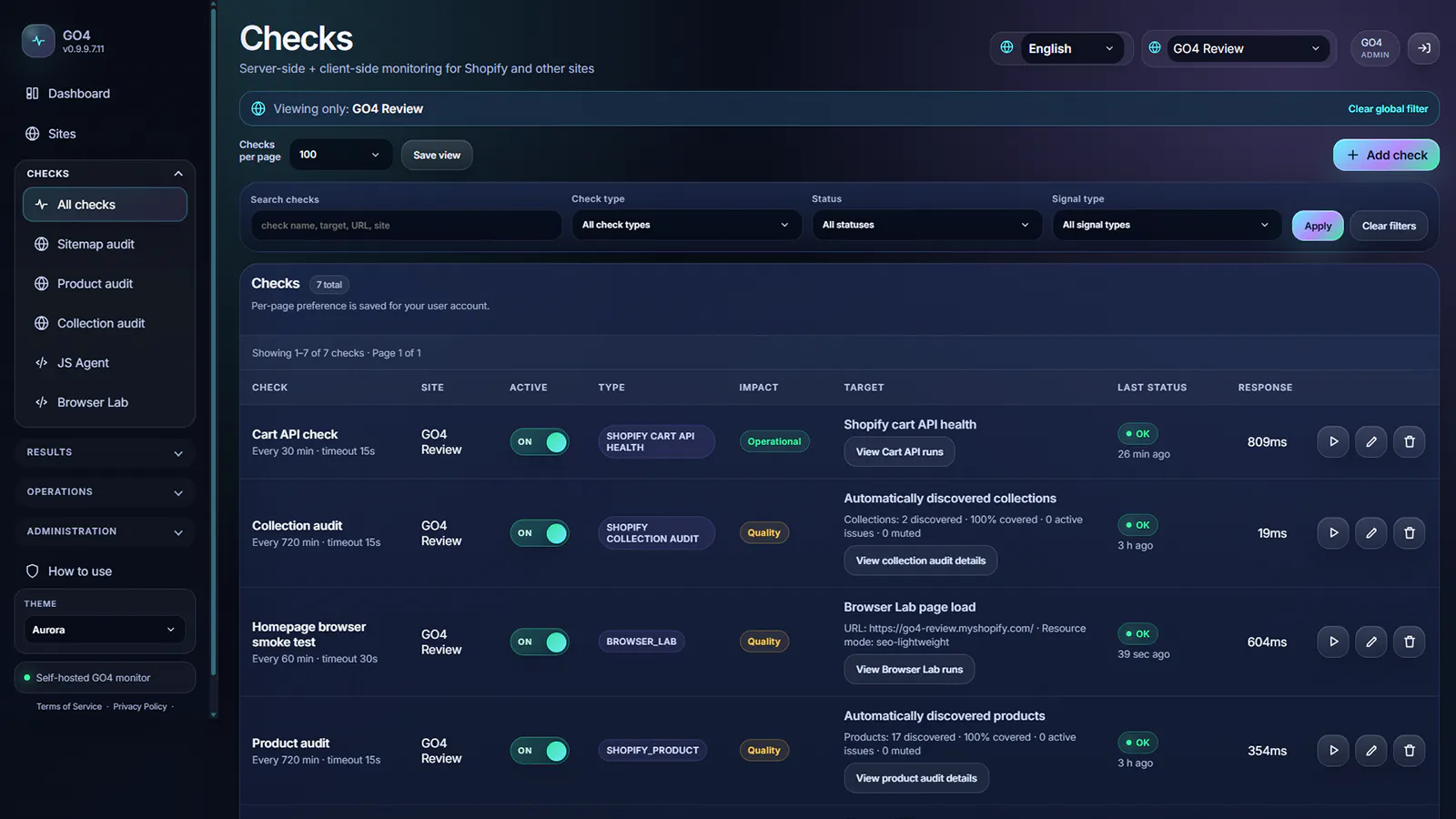Delete the Collection audit check
Viewport: 1456px width, 819px height.
[x=1410, y=532]
